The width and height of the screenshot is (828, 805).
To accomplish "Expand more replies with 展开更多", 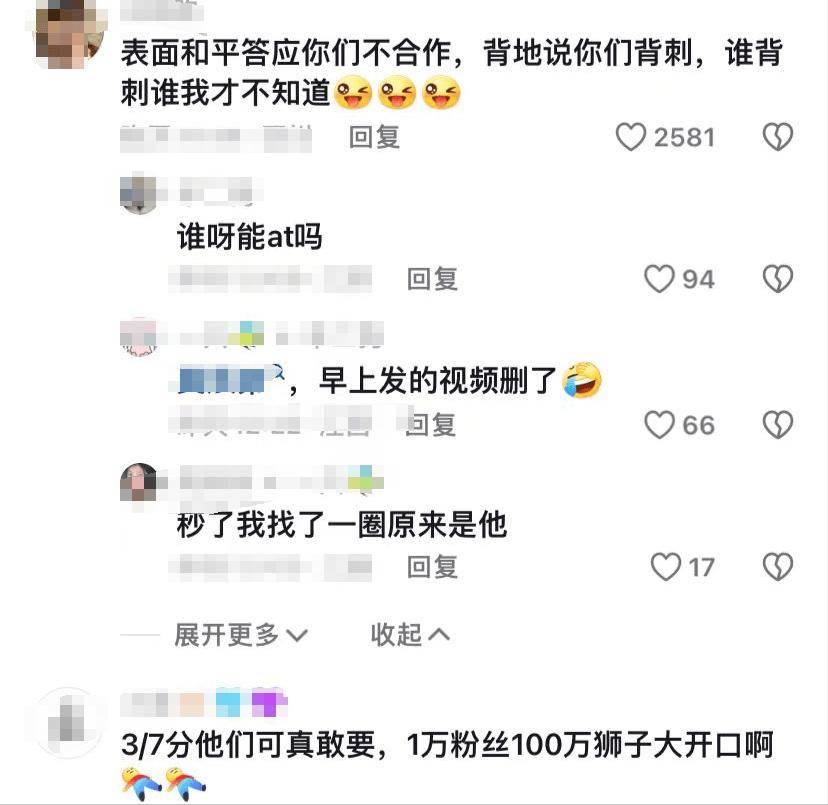I will (x=241, y=634).
